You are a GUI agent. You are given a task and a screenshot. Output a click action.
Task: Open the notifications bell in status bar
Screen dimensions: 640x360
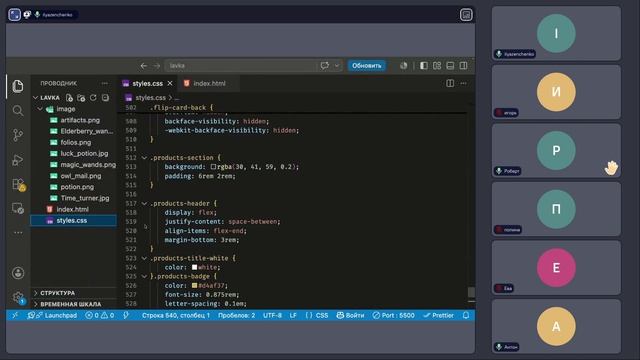[466, 315]
